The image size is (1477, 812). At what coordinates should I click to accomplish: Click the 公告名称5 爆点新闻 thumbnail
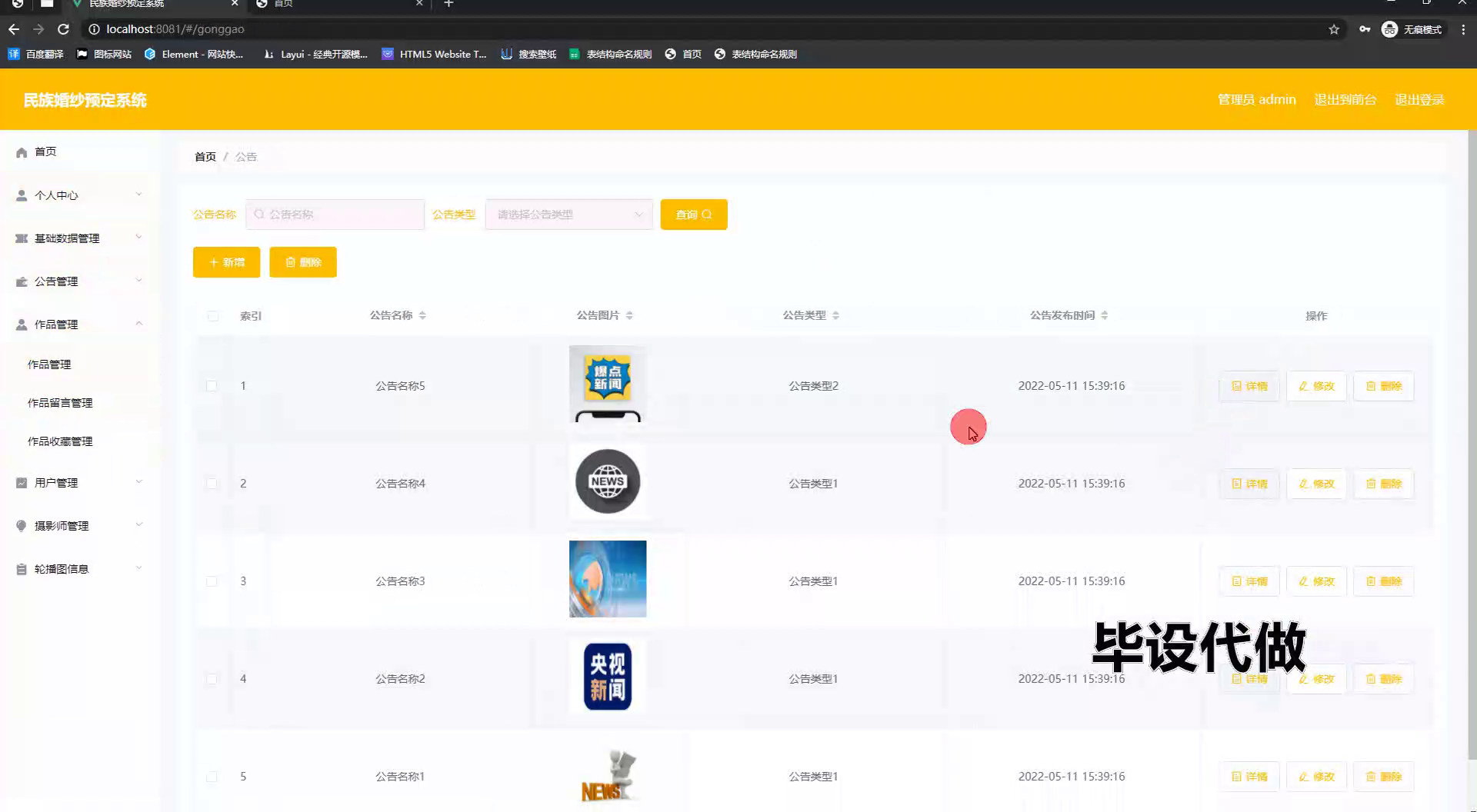[608, 384]
